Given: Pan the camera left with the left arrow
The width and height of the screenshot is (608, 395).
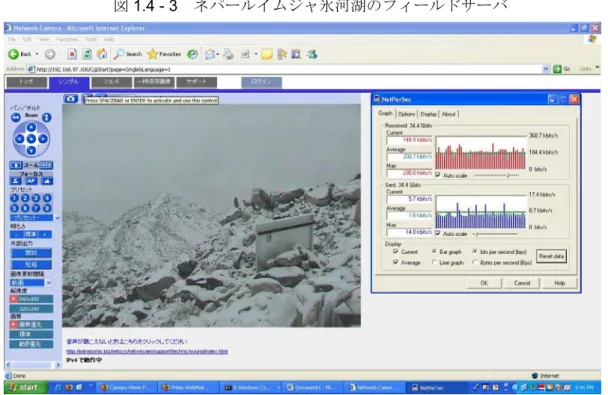Looking at the screenshot, I should coord(20,138).
